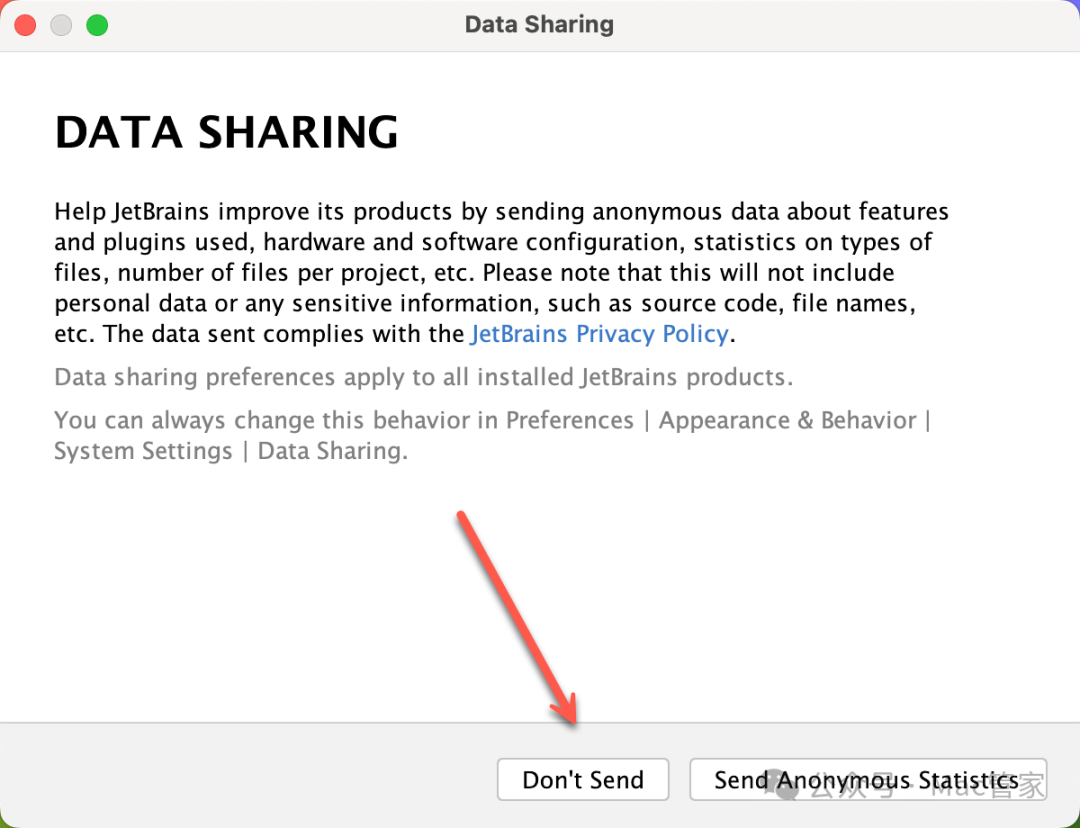The image size is (1080, 828).
Task: Click the Appearance & Behavior path text
Action: click(787, 420)
